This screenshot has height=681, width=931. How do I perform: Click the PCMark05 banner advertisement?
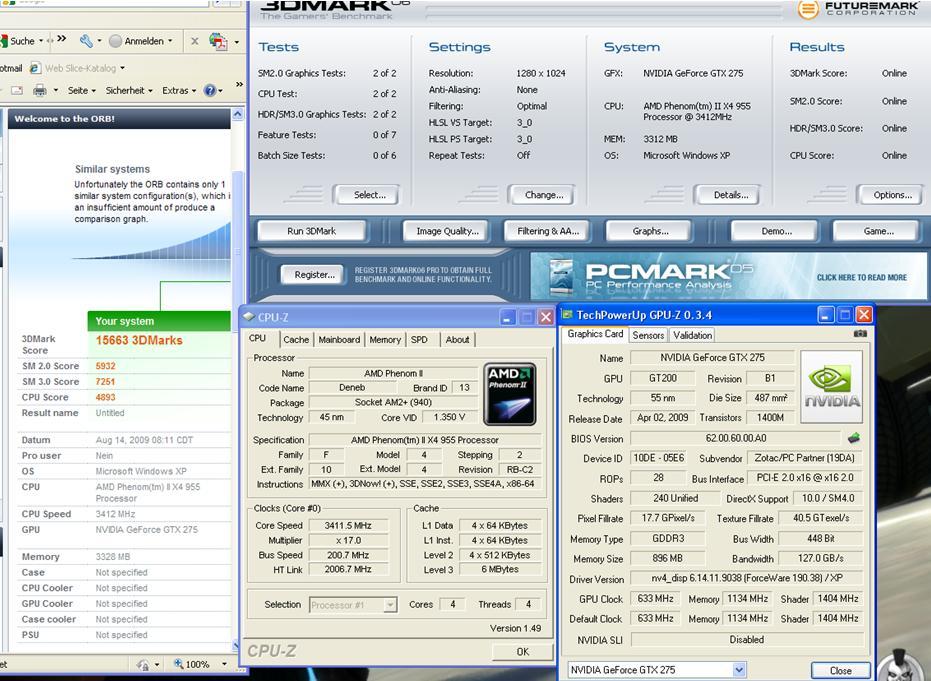pyautogui.click(x=728, y=275)
